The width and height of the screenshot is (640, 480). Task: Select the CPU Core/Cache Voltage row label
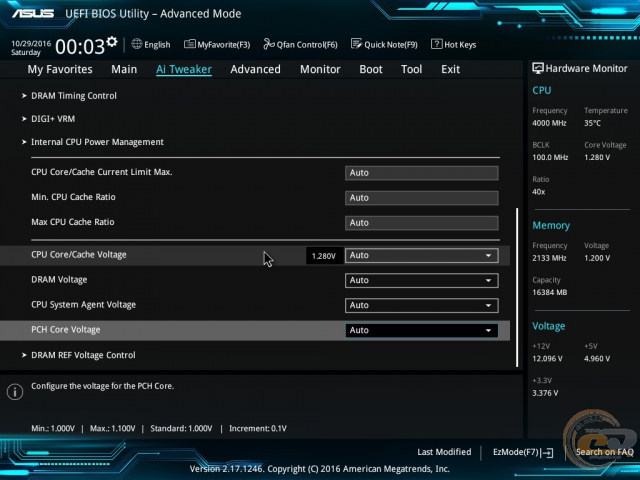(x=79, y=255)
